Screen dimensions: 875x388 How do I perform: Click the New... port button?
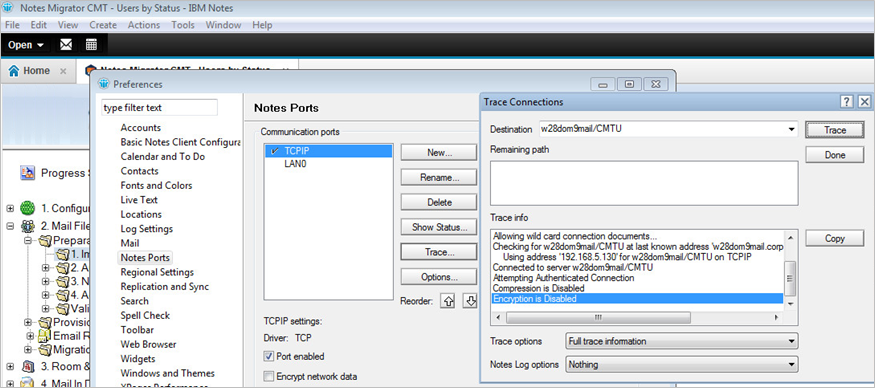click(439, 152)
